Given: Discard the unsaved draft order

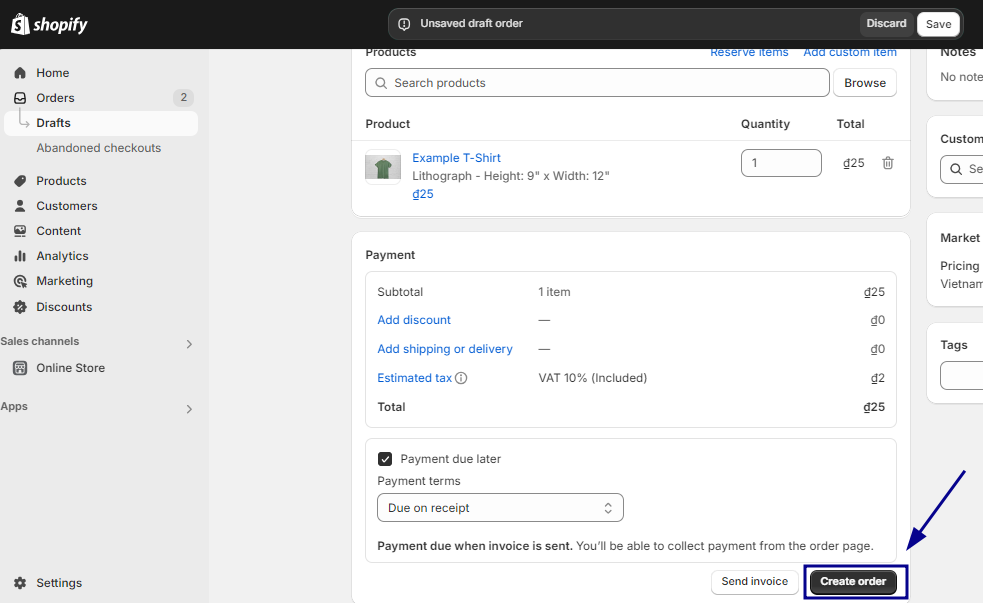Looking at the screenshot, I should click(x=886, y=24).
